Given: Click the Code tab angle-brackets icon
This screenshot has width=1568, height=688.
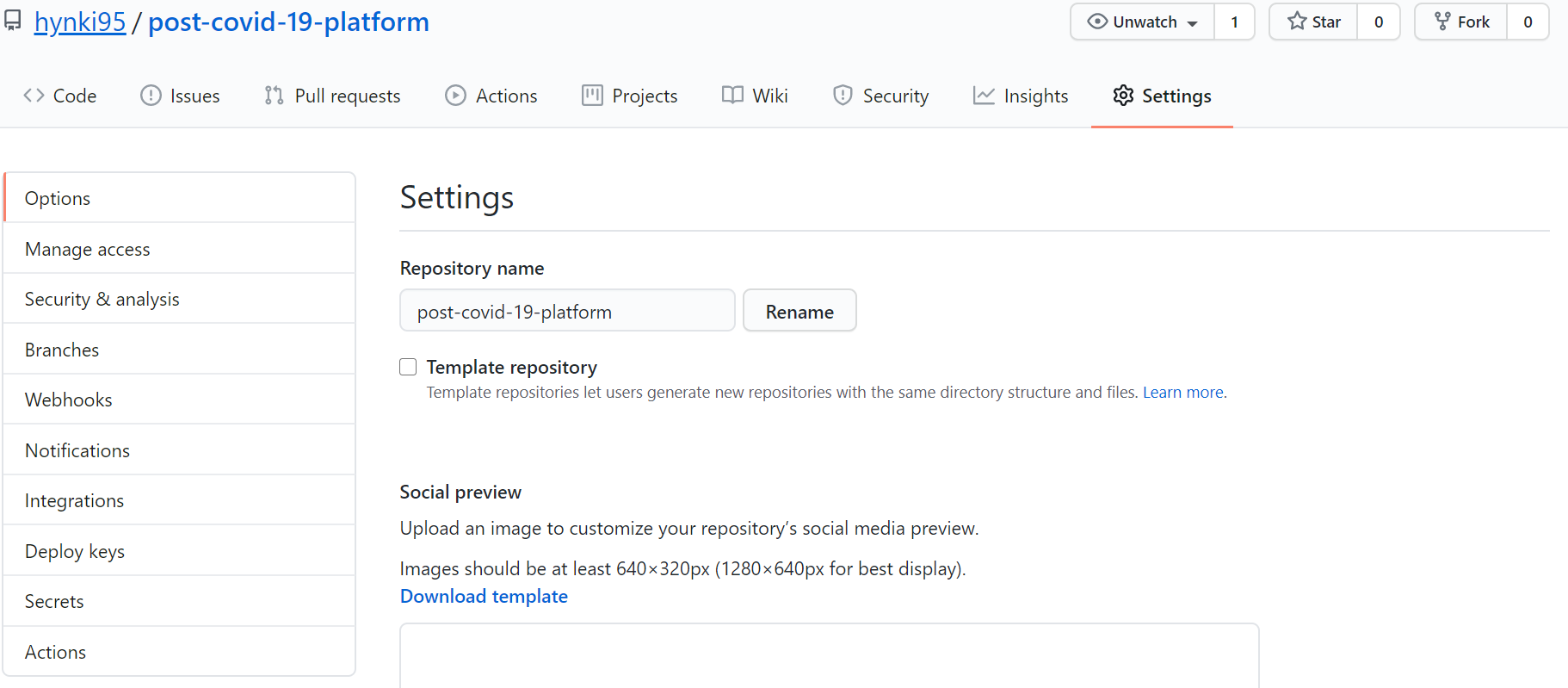Looking at the screenshot, I should 34,96.
